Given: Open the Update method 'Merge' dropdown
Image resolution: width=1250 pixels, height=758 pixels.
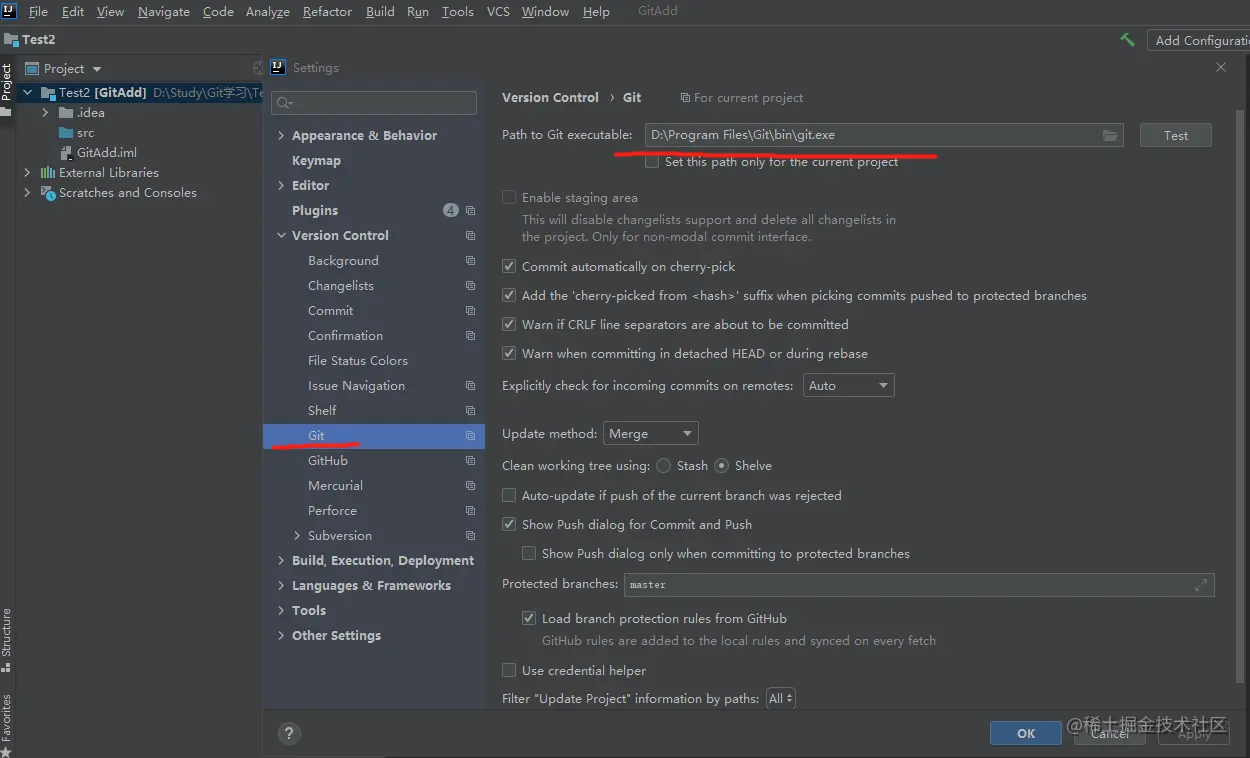Looking at the screenshot, I should 650,434.
